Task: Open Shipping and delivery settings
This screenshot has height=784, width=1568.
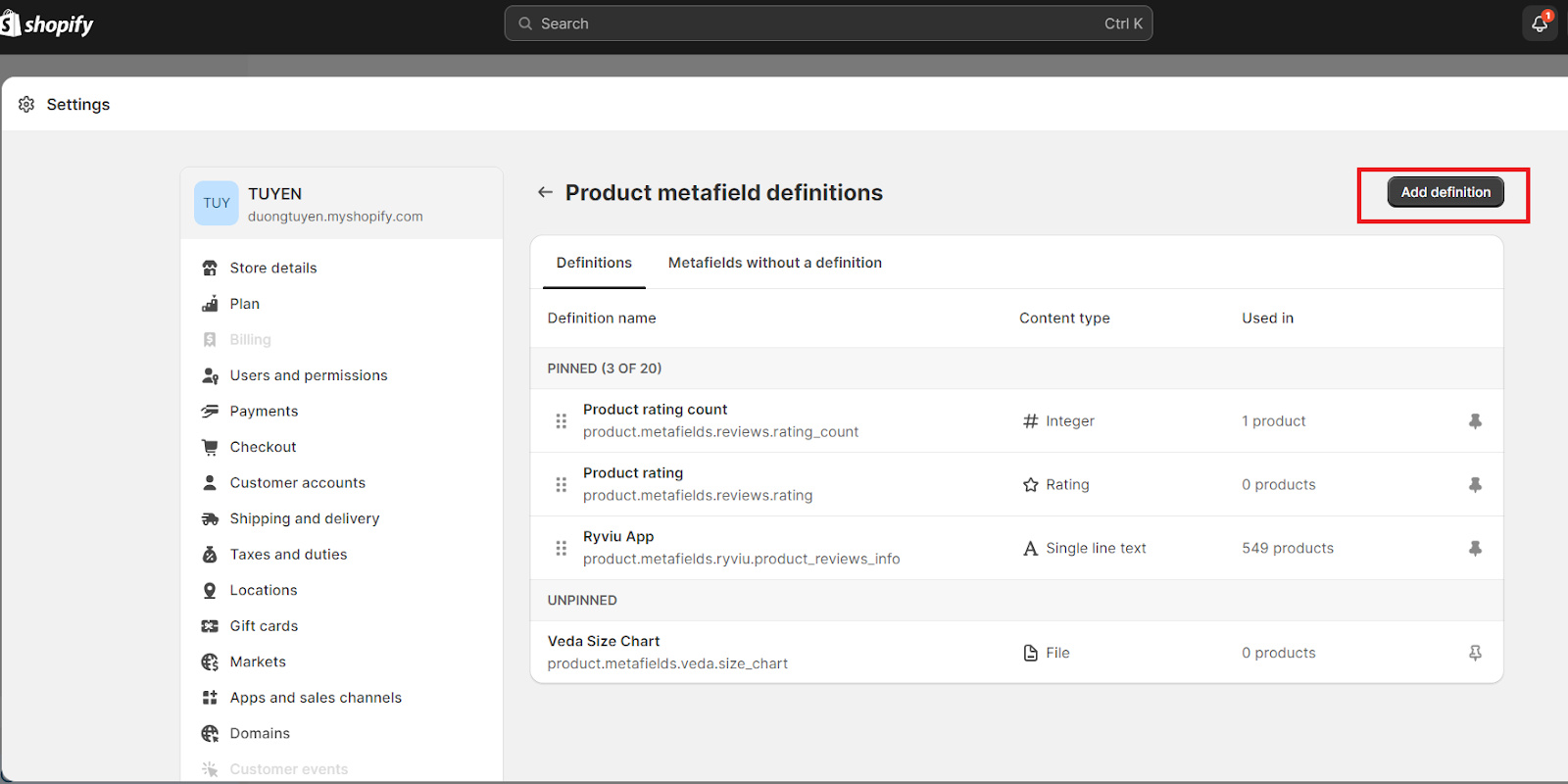Action: (304, 518)
